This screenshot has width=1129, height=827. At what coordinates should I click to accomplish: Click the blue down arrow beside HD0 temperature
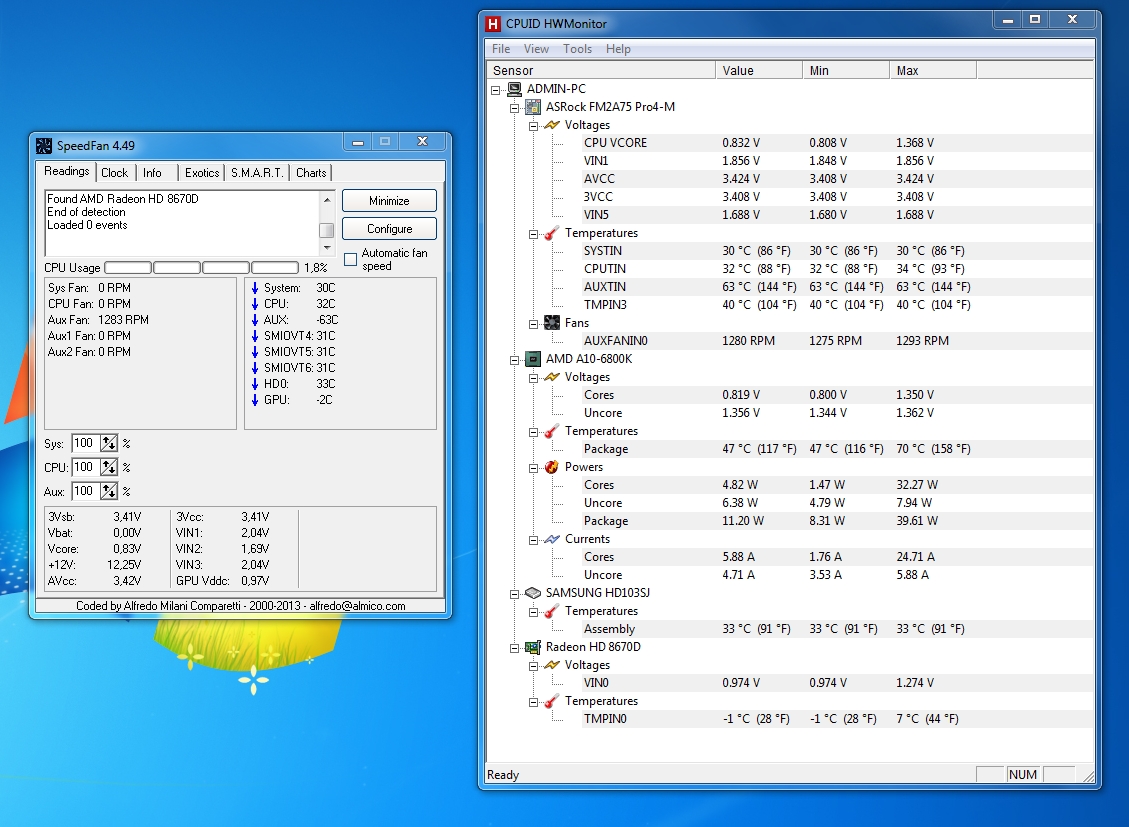click(255, 384)
